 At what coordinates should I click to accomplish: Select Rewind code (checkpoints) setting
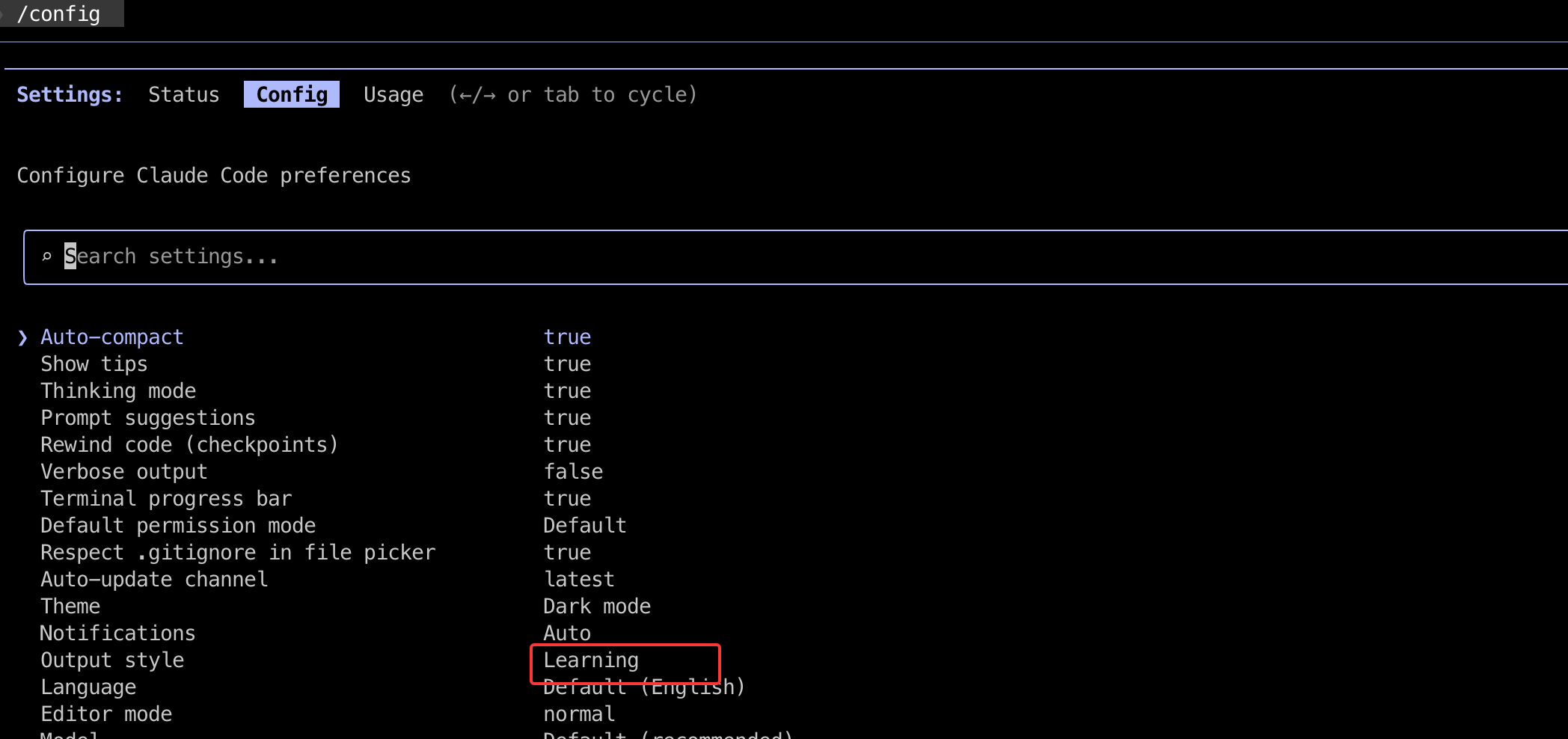[189, 445]
